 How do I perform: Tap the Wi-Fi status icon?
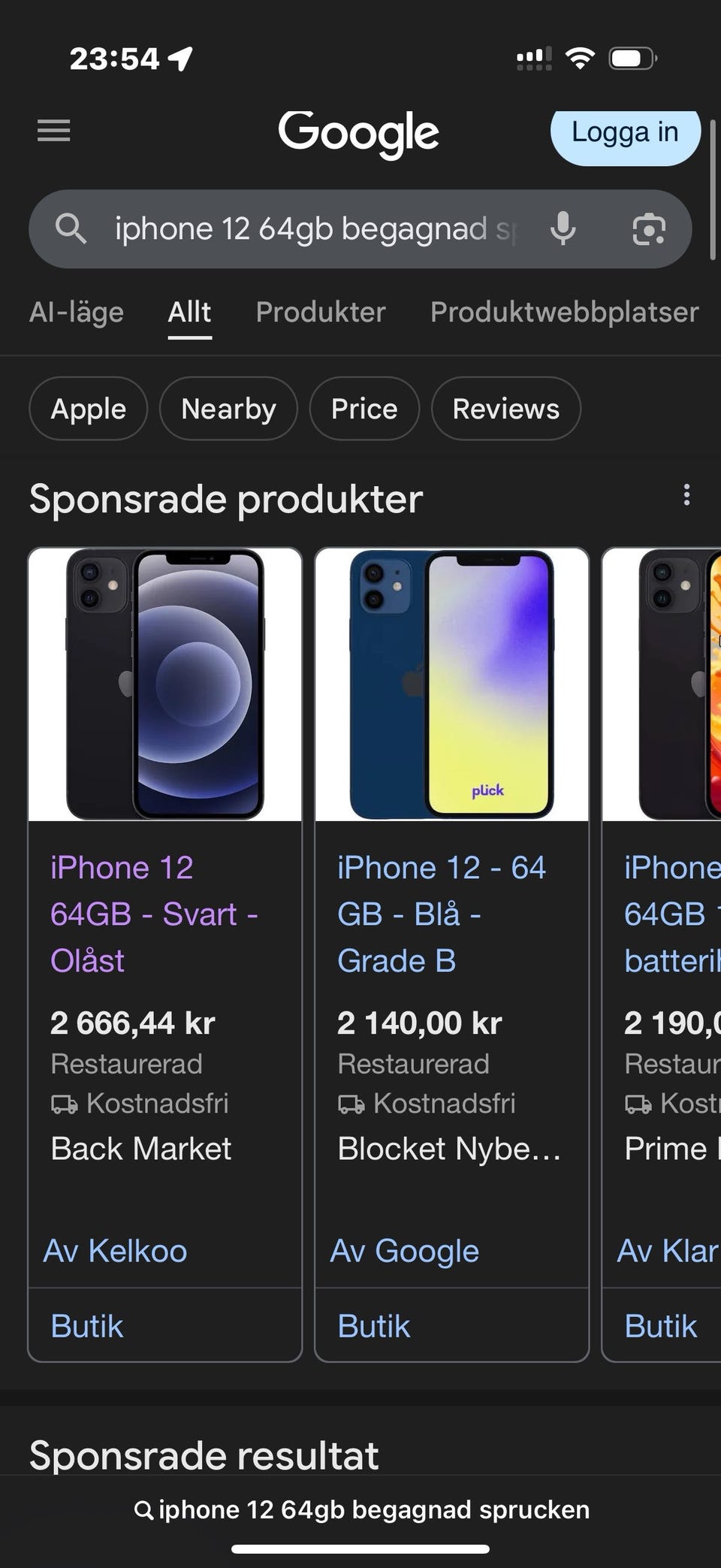coord(579,58)
